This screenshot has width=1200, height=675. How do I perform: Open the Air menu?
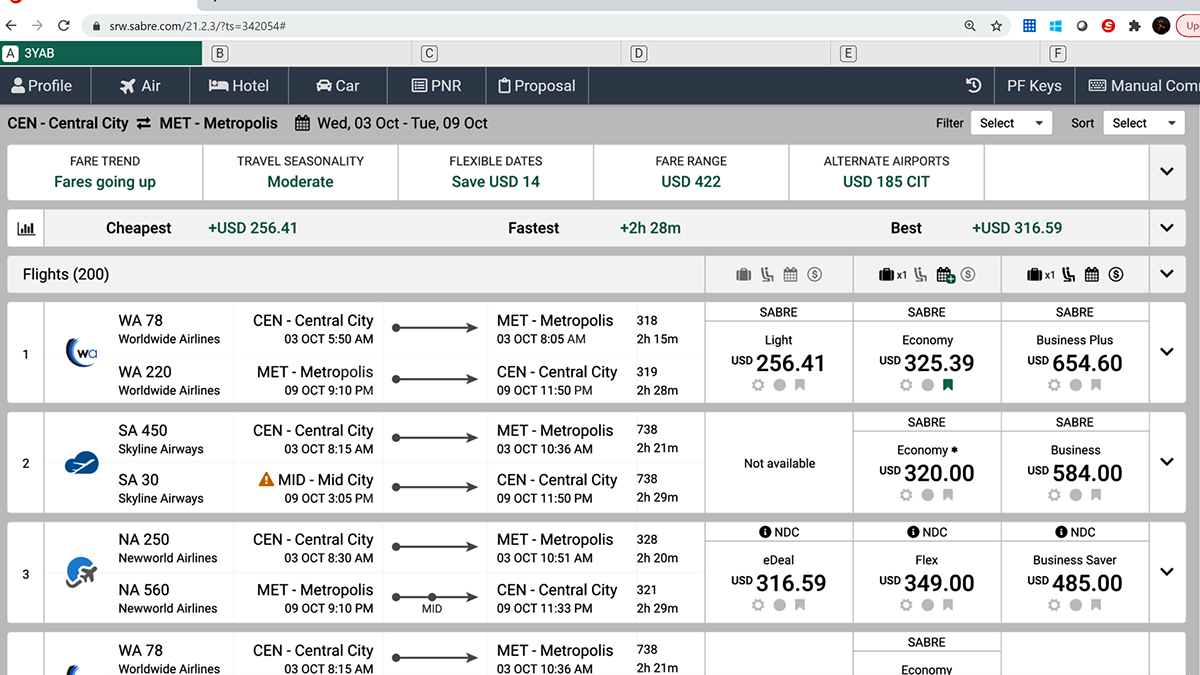[140, 86]
